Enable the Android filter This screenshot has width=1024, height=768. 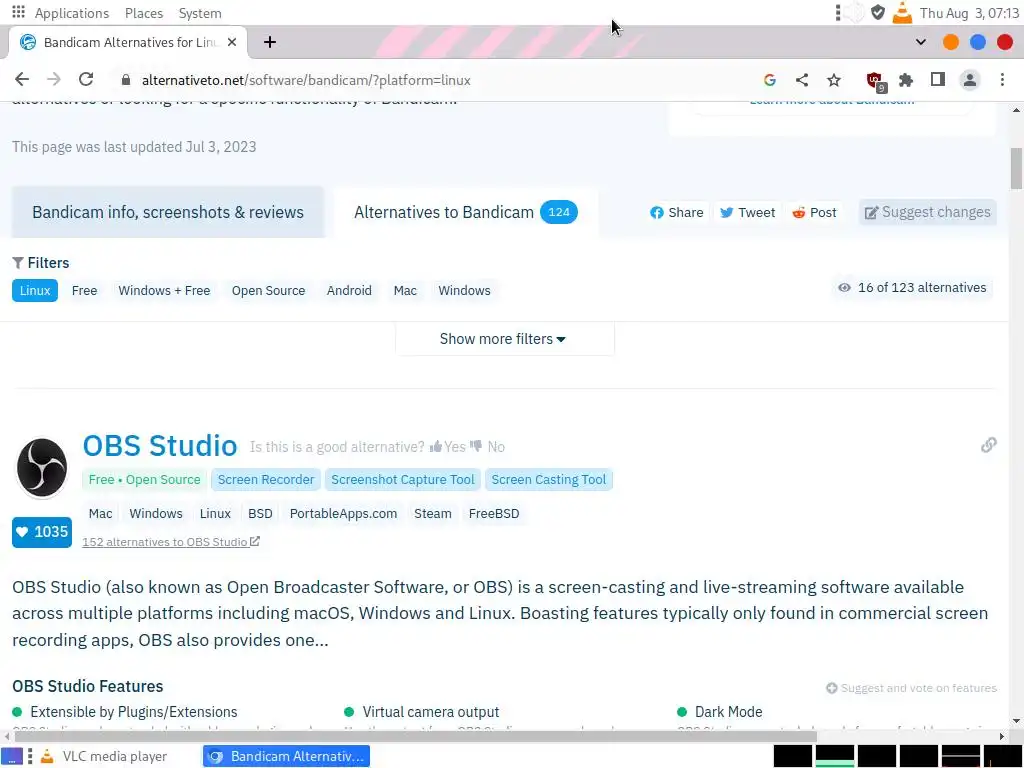[x=349, y=291]
